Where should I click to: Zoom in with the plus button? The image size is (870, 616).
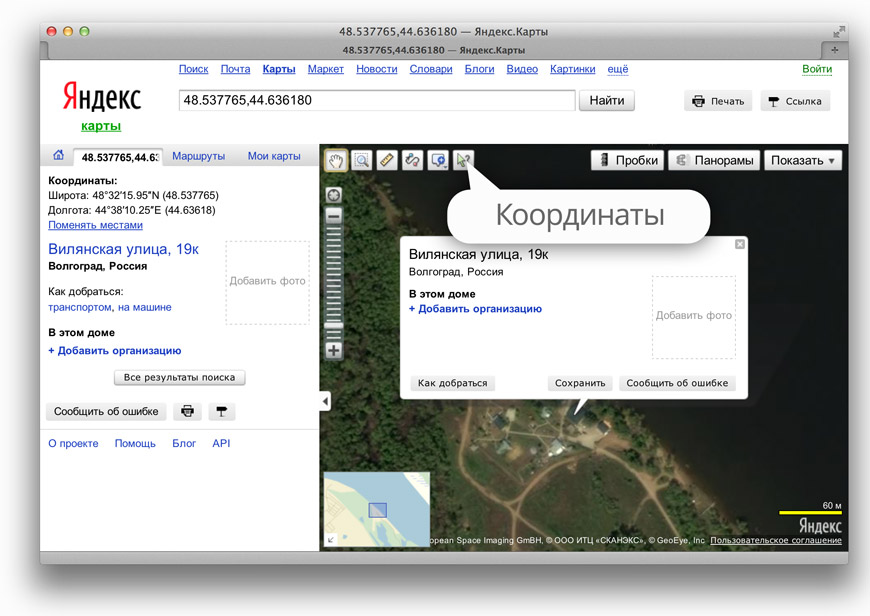click(x=333, y=350)
